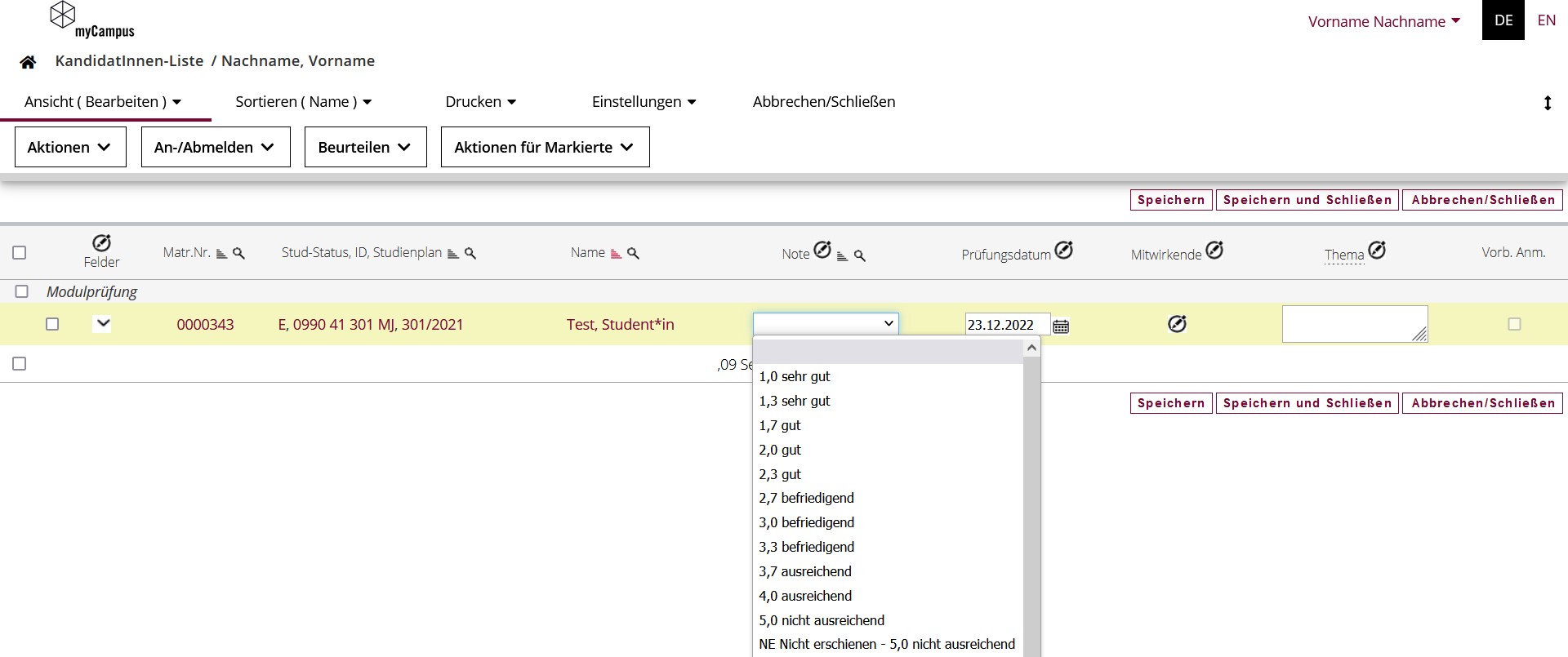Click edit icon beside Prüfungsdatum header
This screenshot has width=1568, height=657.
pyautogui.click(x=1063, y=250)
